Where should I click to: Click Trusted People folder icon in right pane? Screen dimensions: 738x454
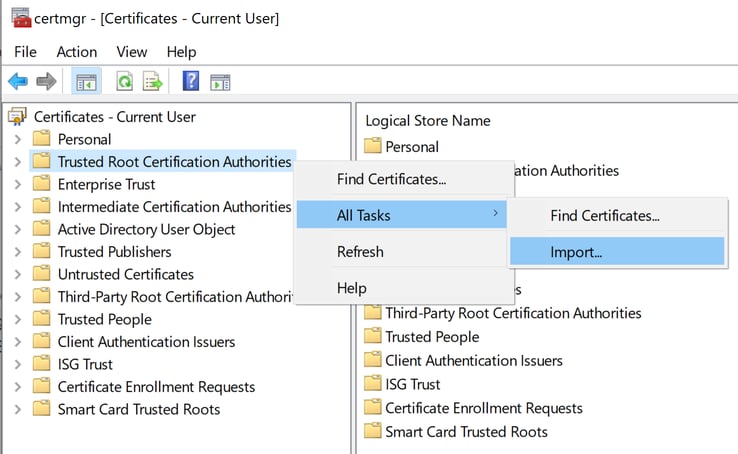tap(372, 336)
